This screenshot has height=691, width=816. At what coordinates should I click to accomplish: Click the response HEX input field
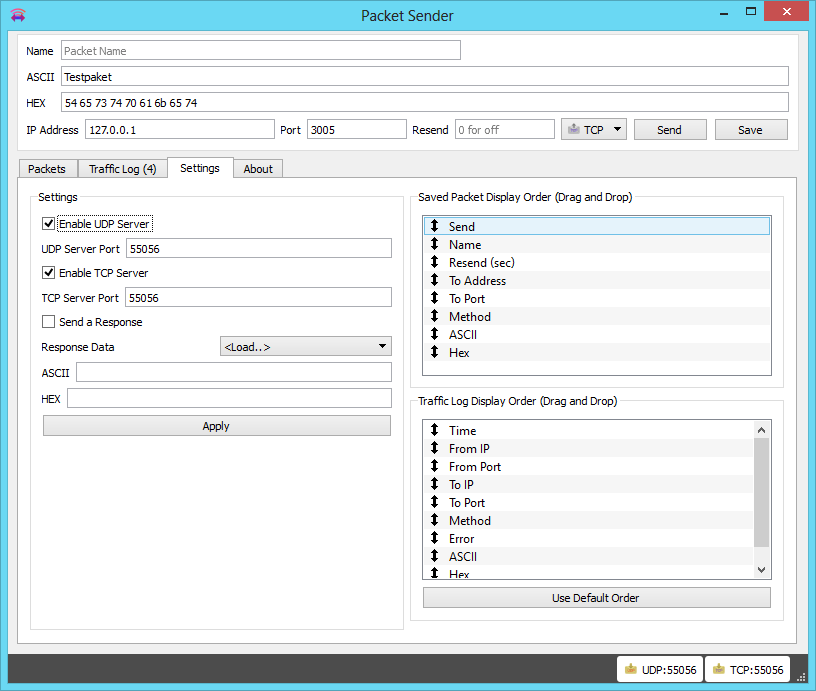point(230,398)
